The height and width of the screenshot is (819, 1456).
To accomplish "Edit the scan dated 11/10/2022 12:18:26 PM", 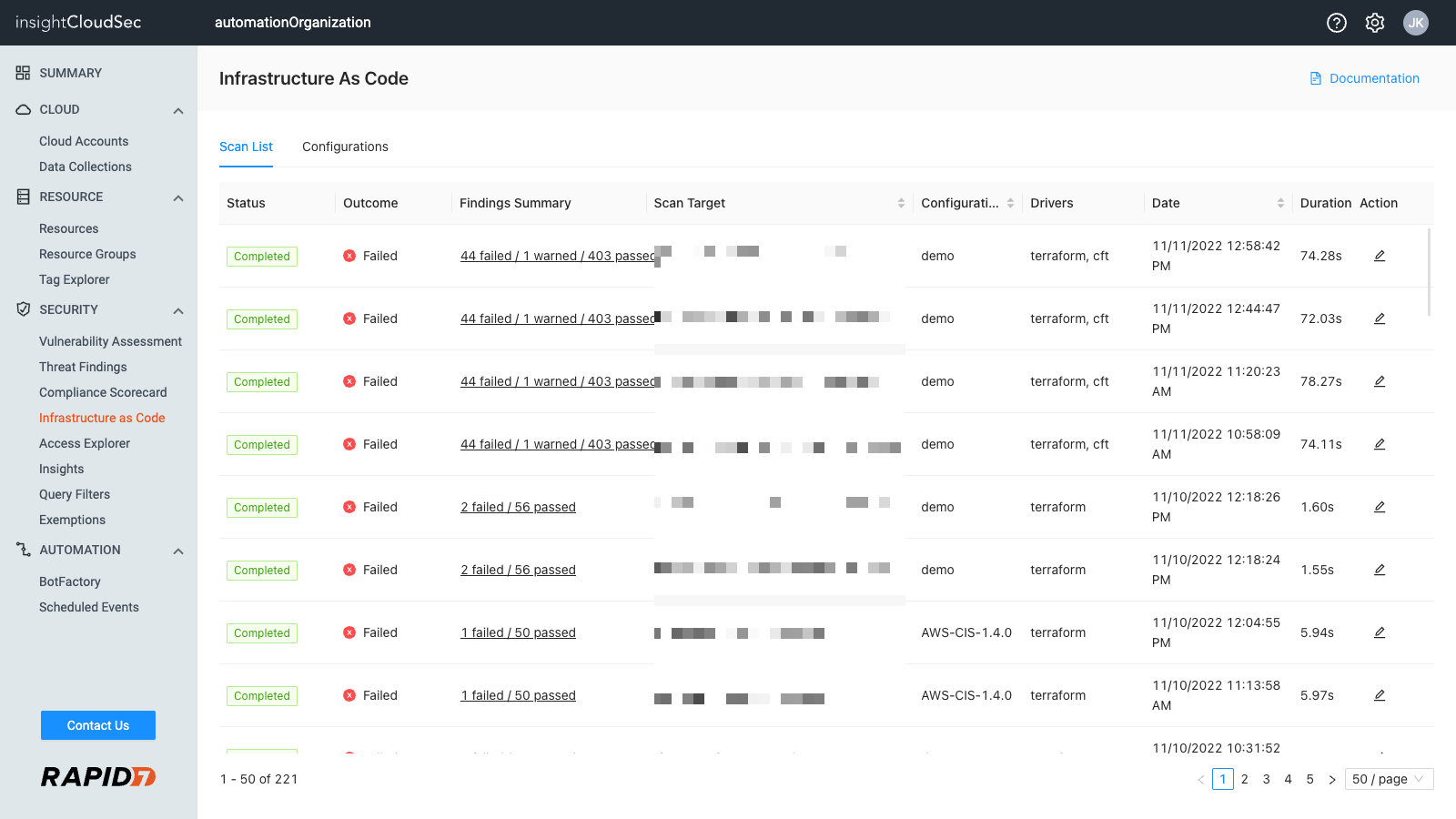I will [1380, 507].
